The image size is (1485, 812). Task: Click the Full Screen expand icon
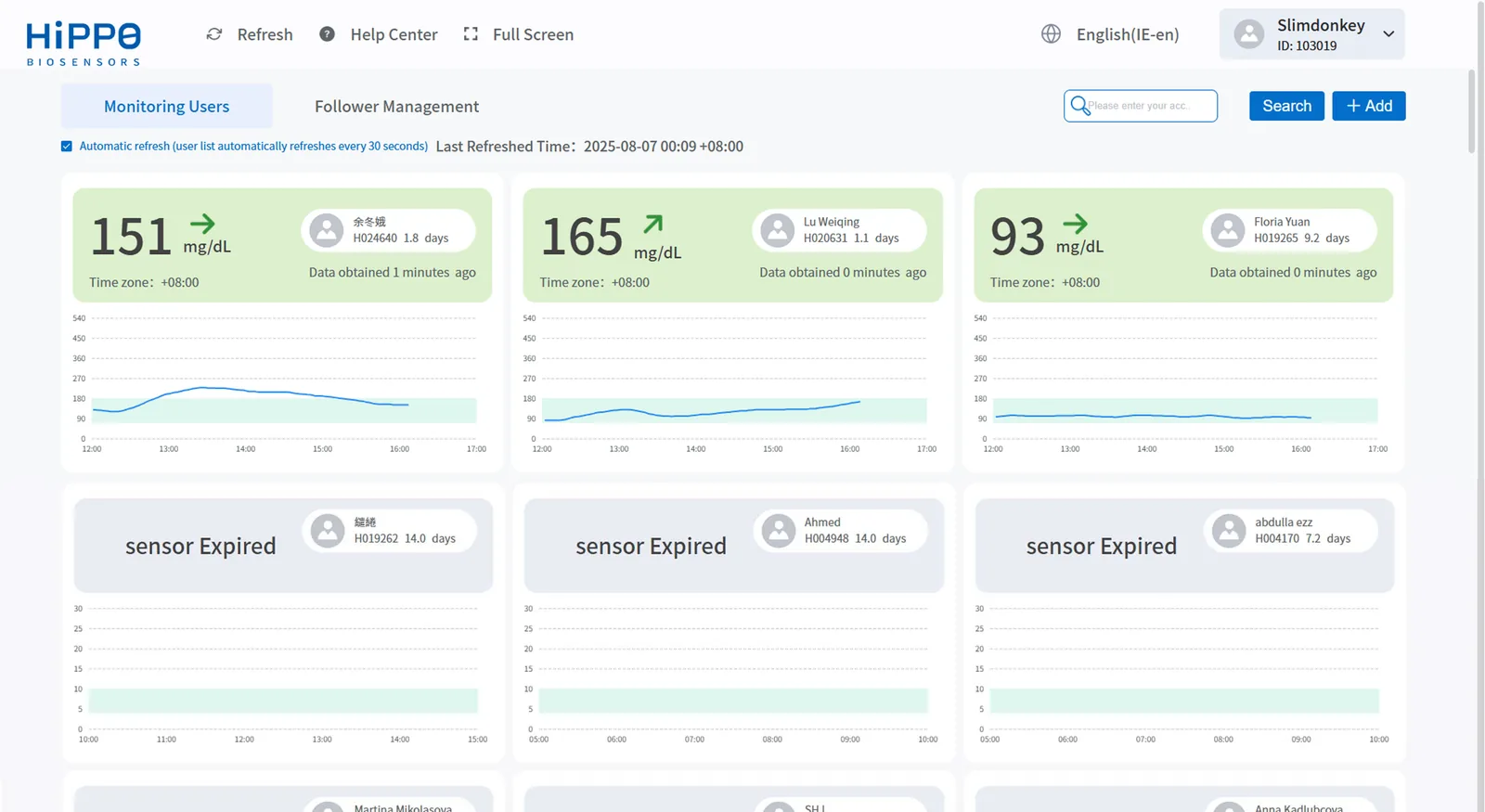point(471,34)
